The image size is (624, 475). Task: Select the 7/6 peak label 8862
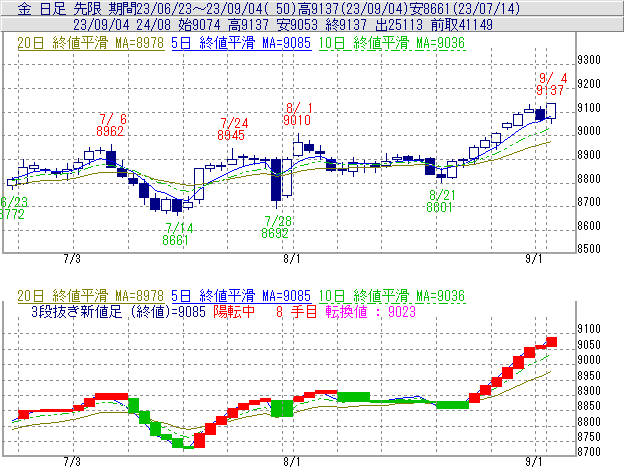[x=110, y=130]
